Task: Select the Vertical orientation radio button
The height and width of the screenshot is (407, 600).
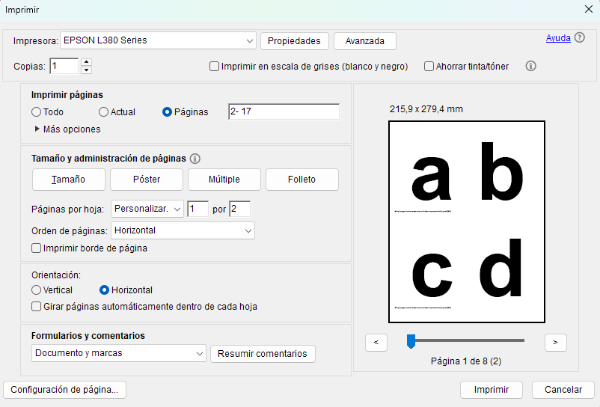Action: point(37,289)
